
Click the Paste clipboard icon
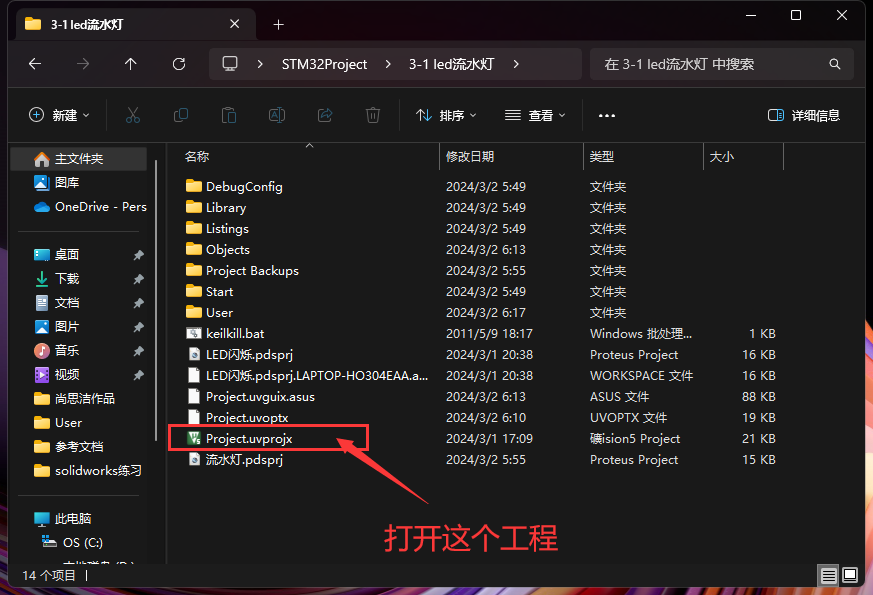click(229, 115)
